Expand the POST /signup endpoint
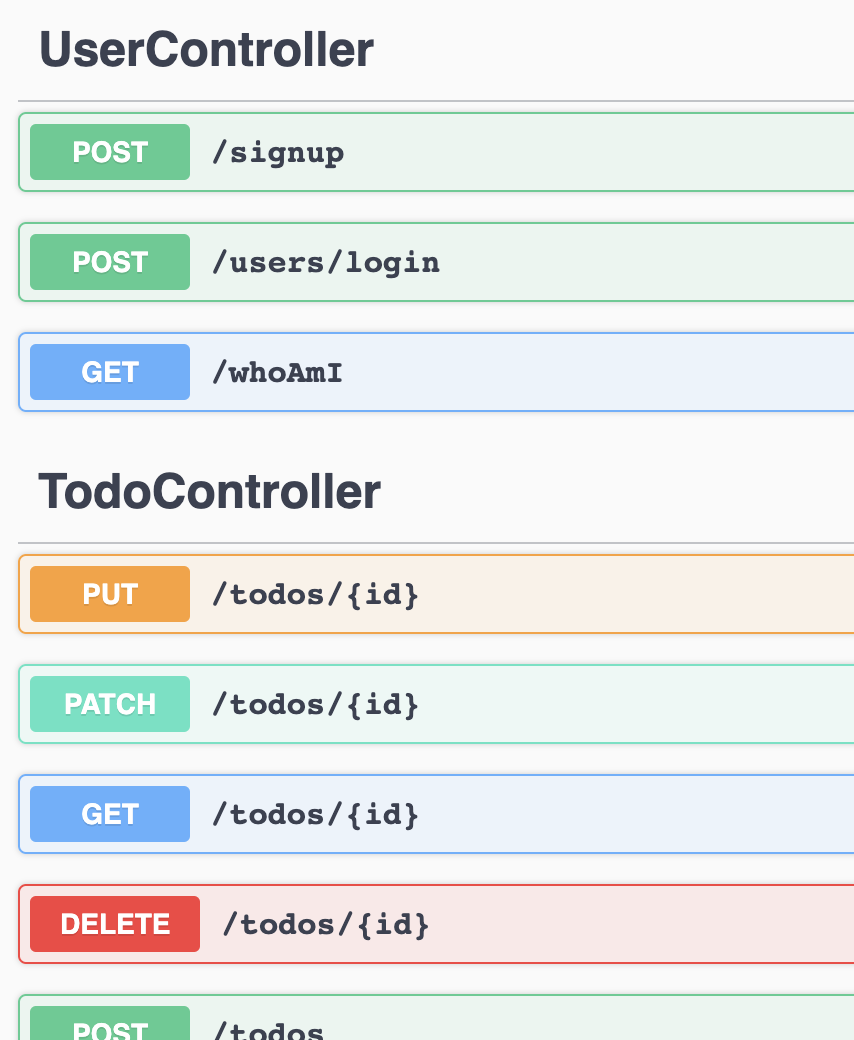 (436, 152)
